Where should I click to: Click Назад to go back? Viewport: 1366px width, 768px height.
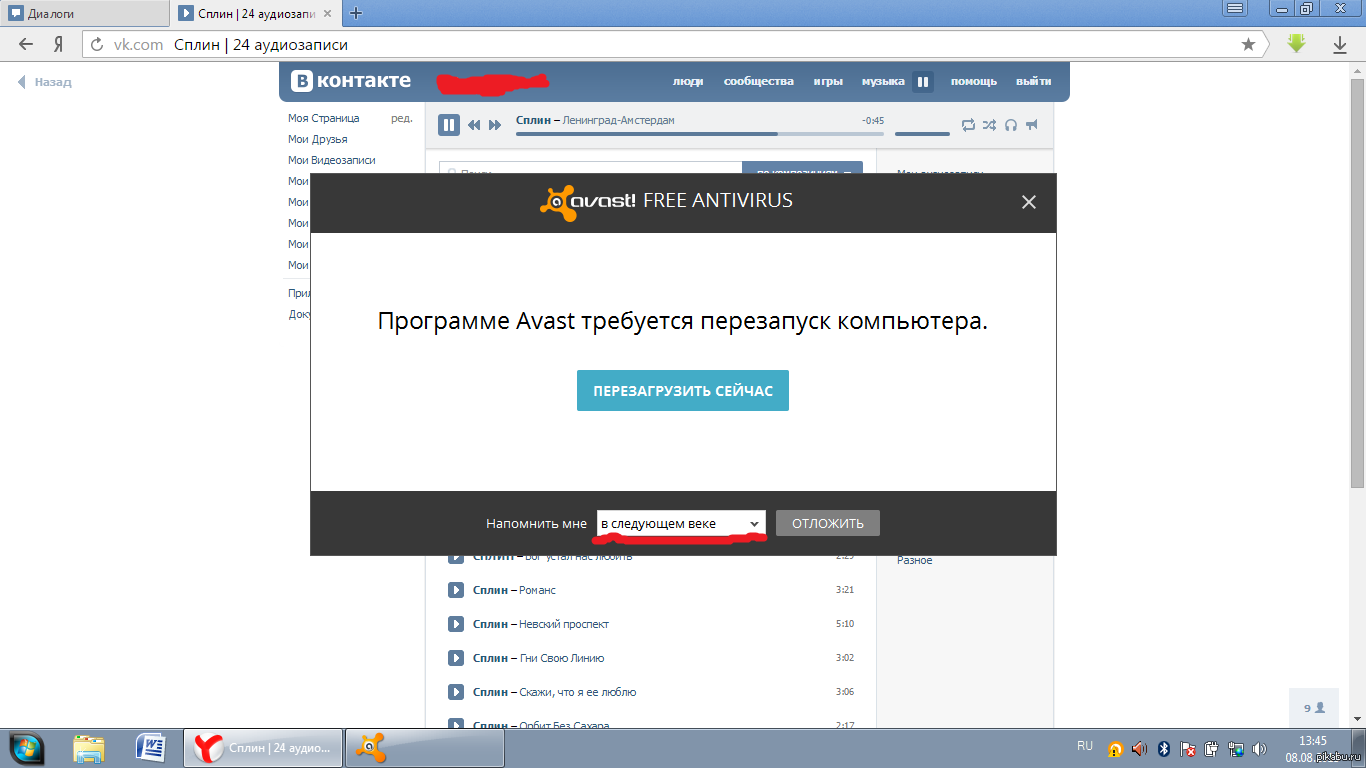(x=45, y=82)
